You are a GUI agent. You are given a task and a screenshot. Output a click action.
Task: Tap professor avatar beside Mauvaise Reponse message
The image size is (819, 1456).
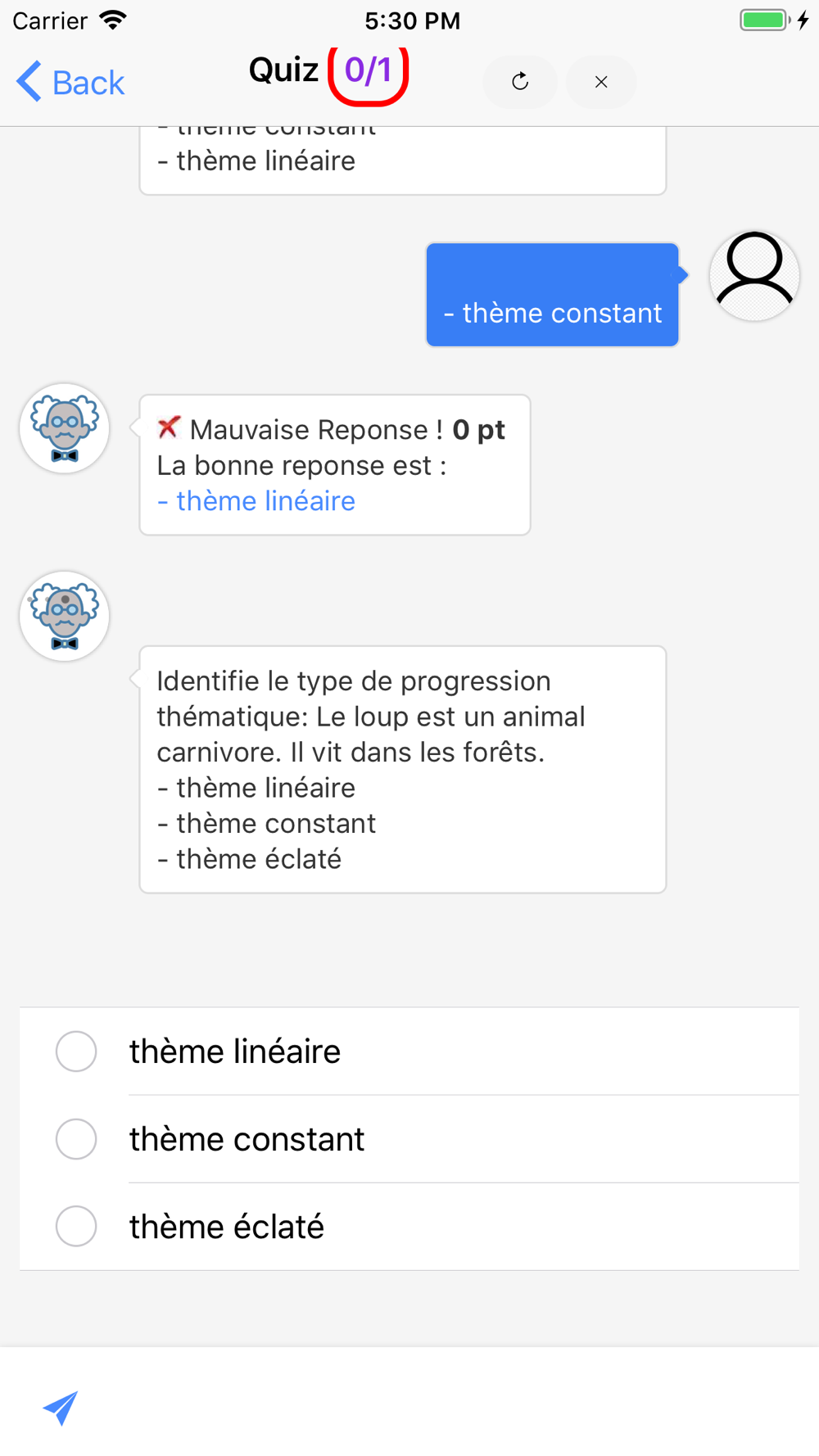(x=65, y=428)
